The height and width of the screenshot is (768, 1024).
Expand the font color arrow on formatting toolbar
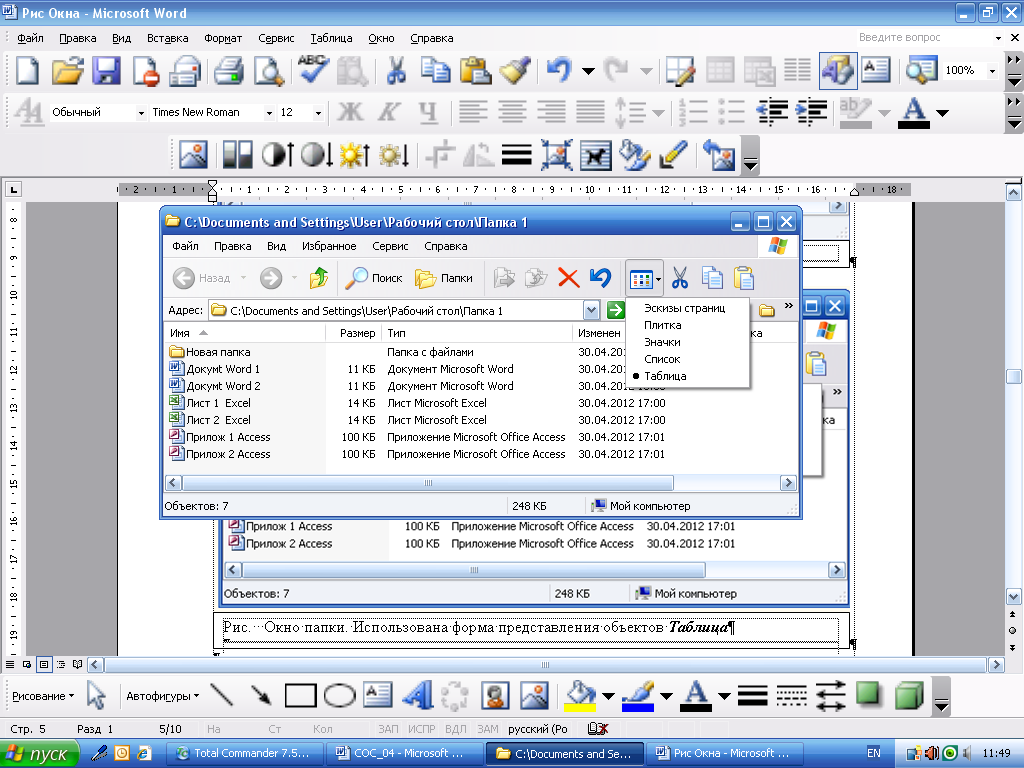(x=942, y=112)
